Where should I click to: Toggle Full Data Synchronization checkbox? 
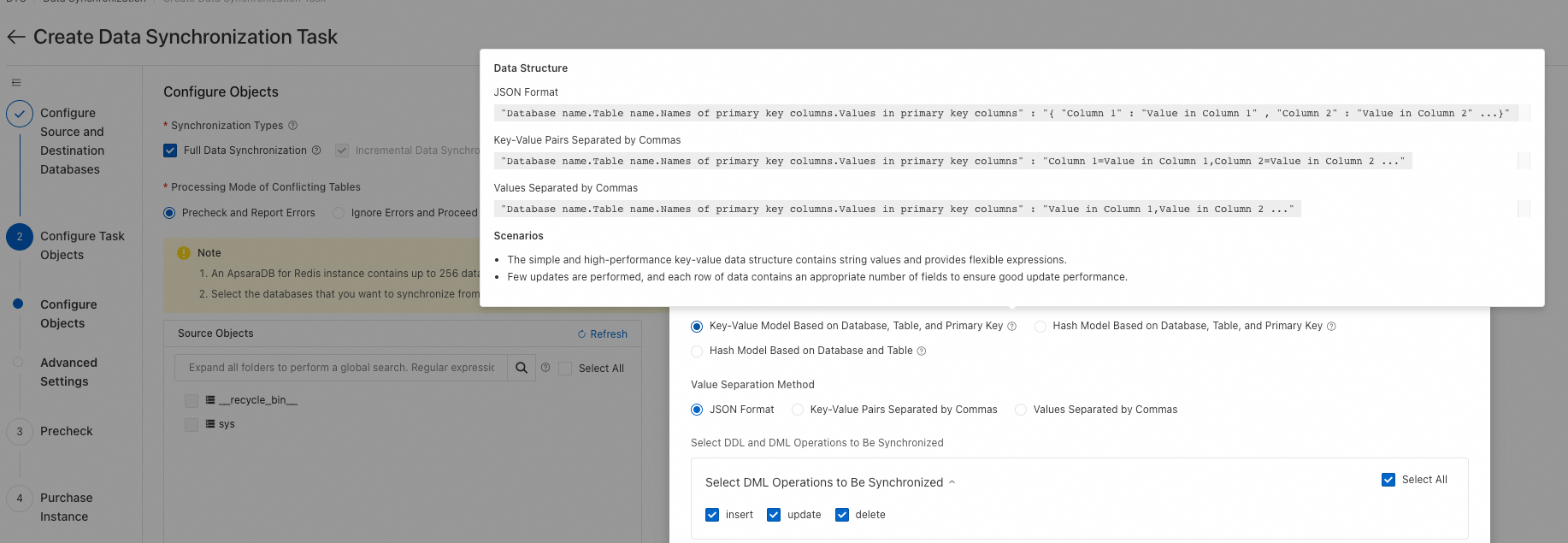coord(170,151)
